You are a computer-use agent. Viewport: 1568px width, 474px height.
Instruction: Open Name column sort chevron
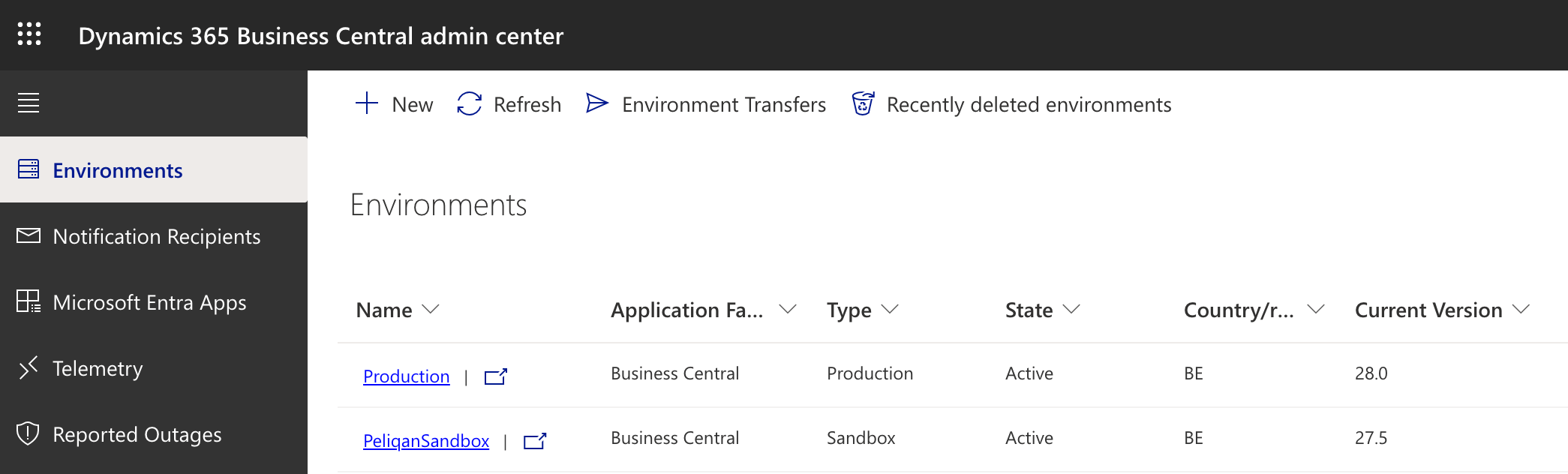click(x=431, y=309)
